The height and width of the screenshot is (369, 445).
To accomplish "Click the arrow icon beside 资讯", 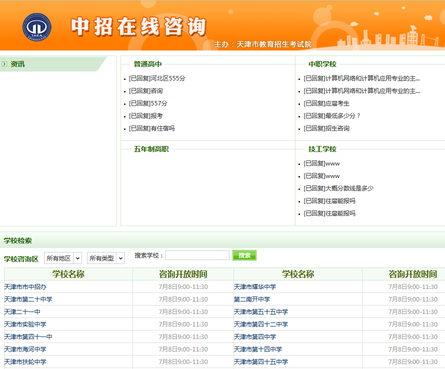I will click(4, 64).
